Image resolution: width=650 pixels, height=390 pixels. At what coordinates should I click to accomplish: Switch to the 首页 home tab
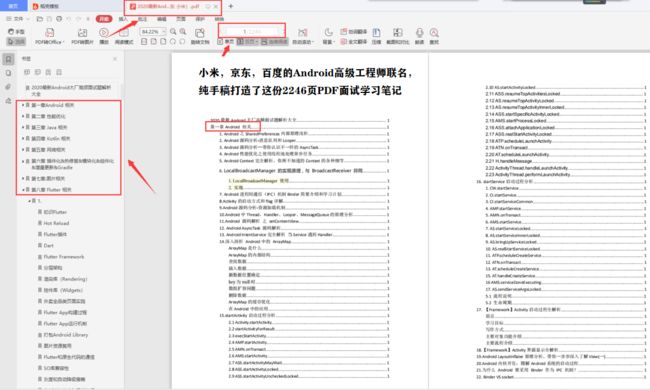13,6
